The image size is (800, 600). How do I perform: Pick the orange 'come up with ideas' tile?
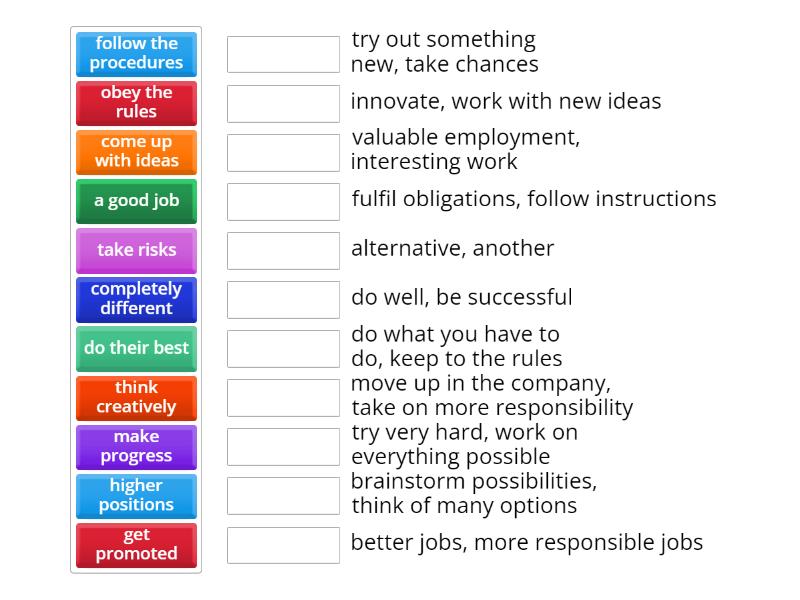point(136,152)
